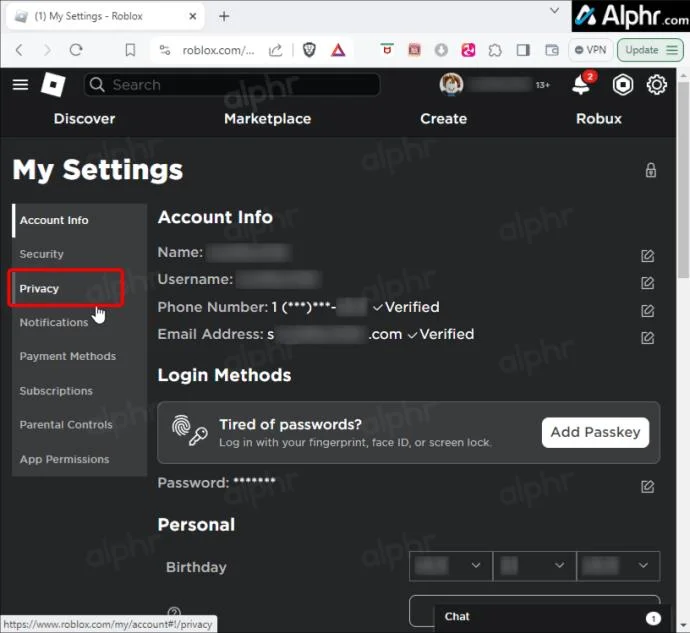Click the VPN button

591,50
